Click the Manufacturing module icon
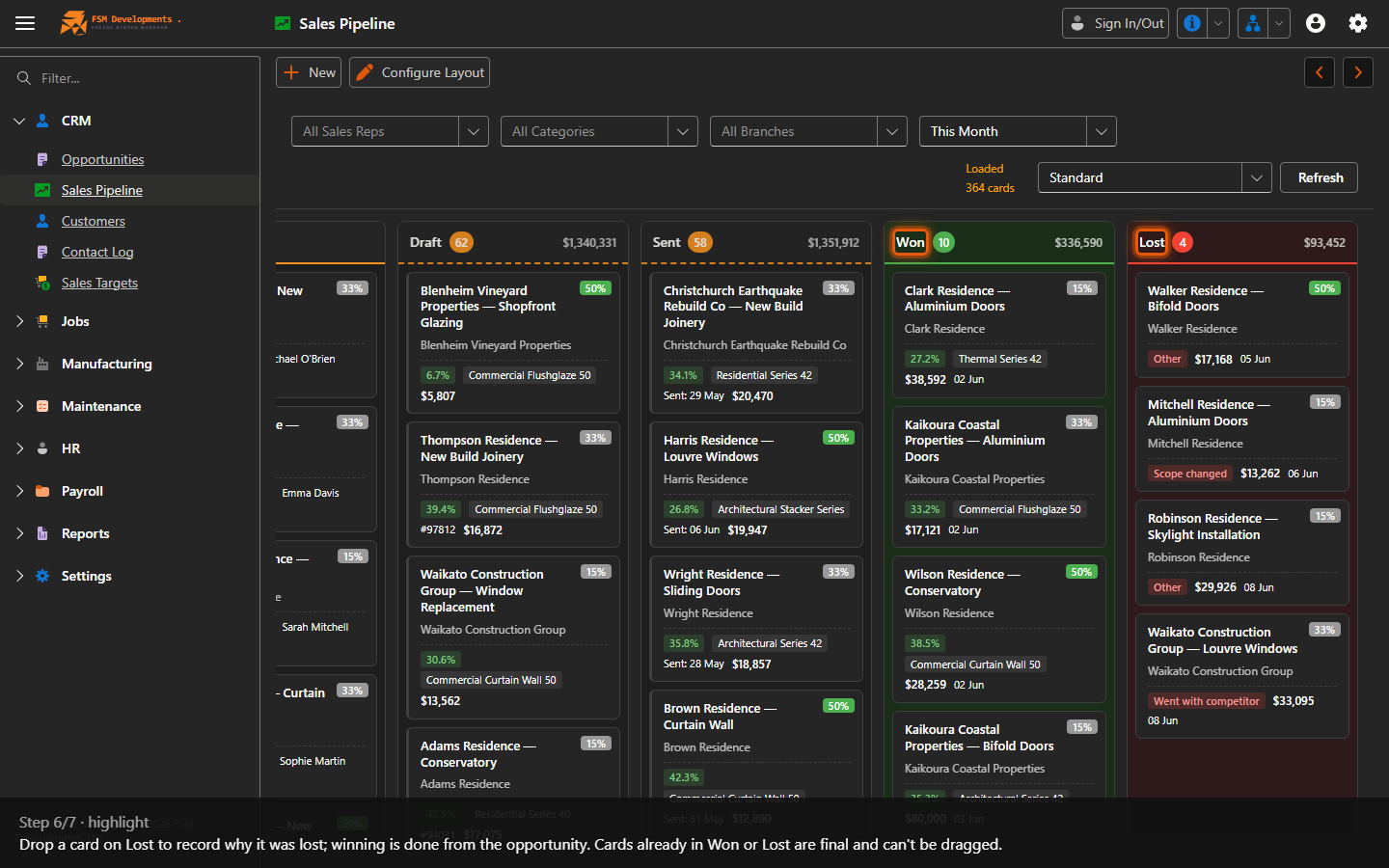This screenshot has width=1389, height=868. tap(42, 364)
